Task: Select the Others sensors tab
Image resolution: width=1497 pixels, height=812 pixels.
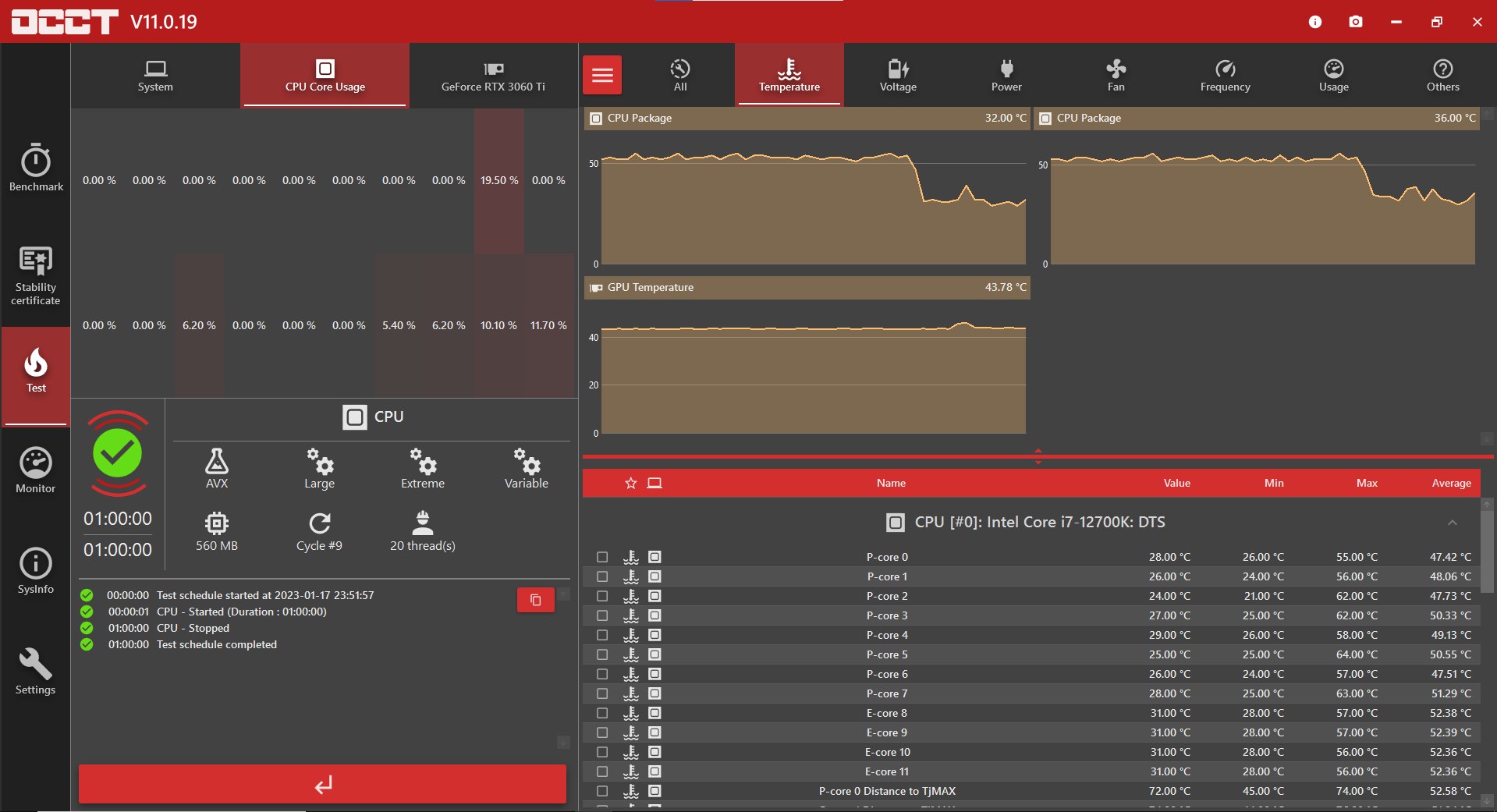Action: [x=1443, y=76]
